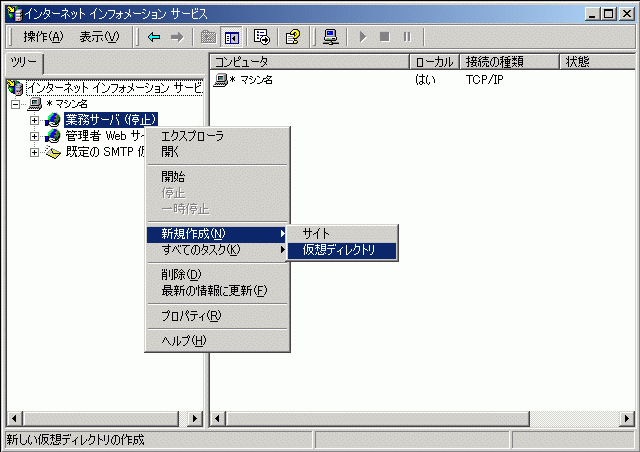Close the IIS window
This screenshot has height=452, width=640.
point(626,14)
